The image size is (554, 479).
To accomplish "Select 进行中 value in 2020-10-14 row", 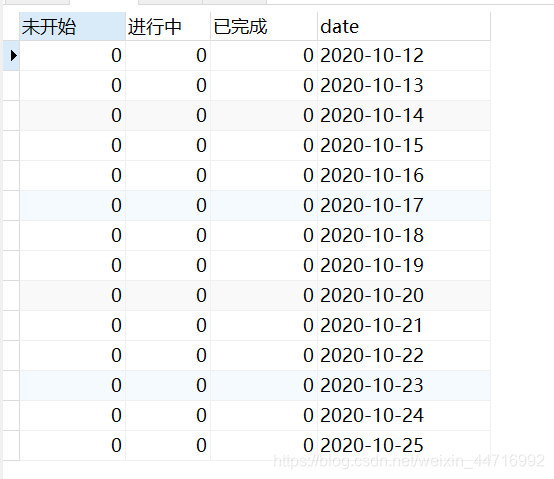I will tap(168, 116).
